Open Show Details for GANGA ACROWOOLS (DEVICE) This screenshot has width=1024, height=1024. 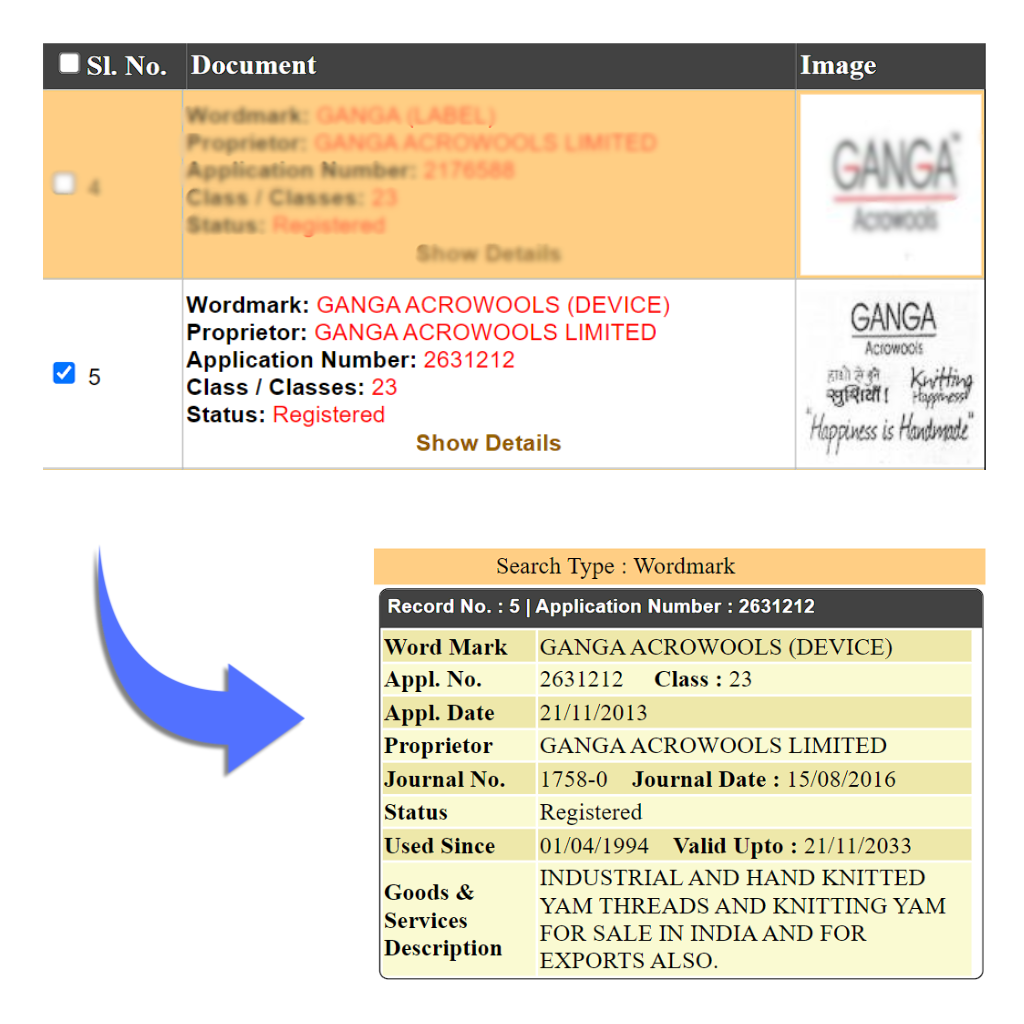click(488, 443)
